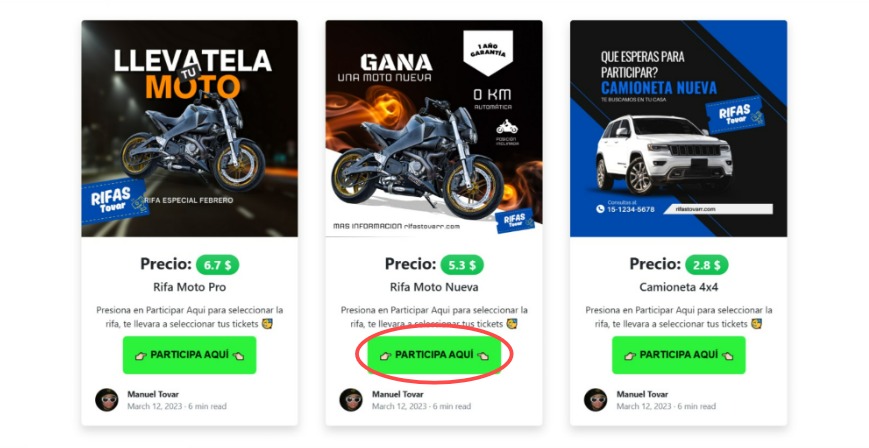Screen dimensions: 869x448
Task: Click PARTICIPA AQUÍ under Camioneta 4x4
Action: point(678,355)
